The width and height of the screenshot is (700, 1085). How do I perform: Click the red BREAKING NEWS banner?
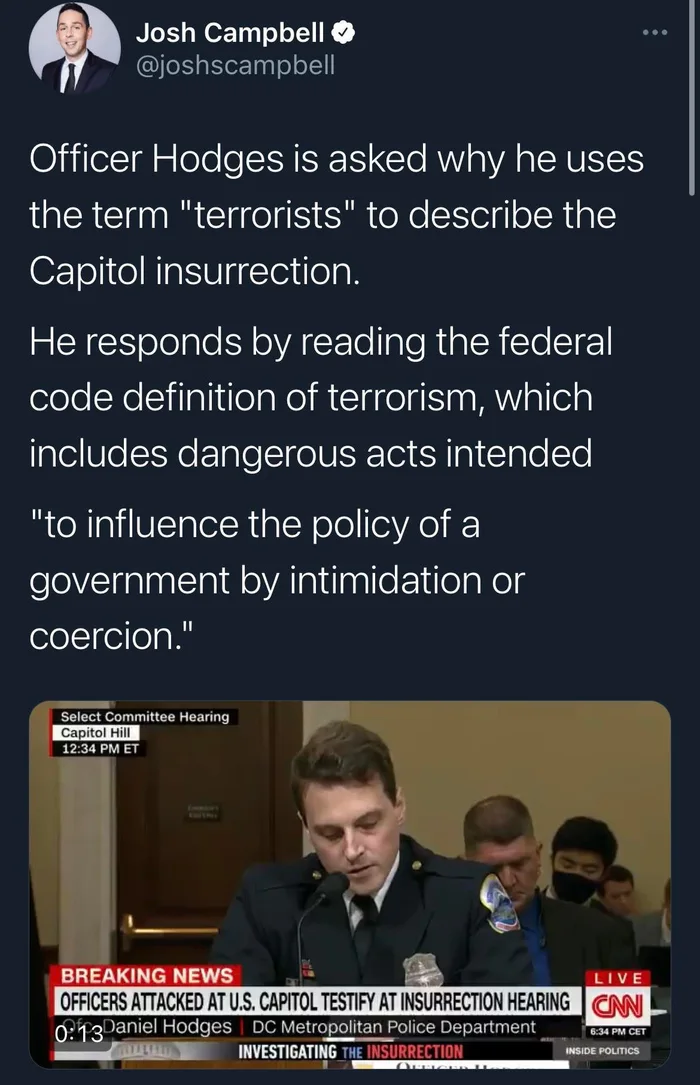tap(147, 976)
